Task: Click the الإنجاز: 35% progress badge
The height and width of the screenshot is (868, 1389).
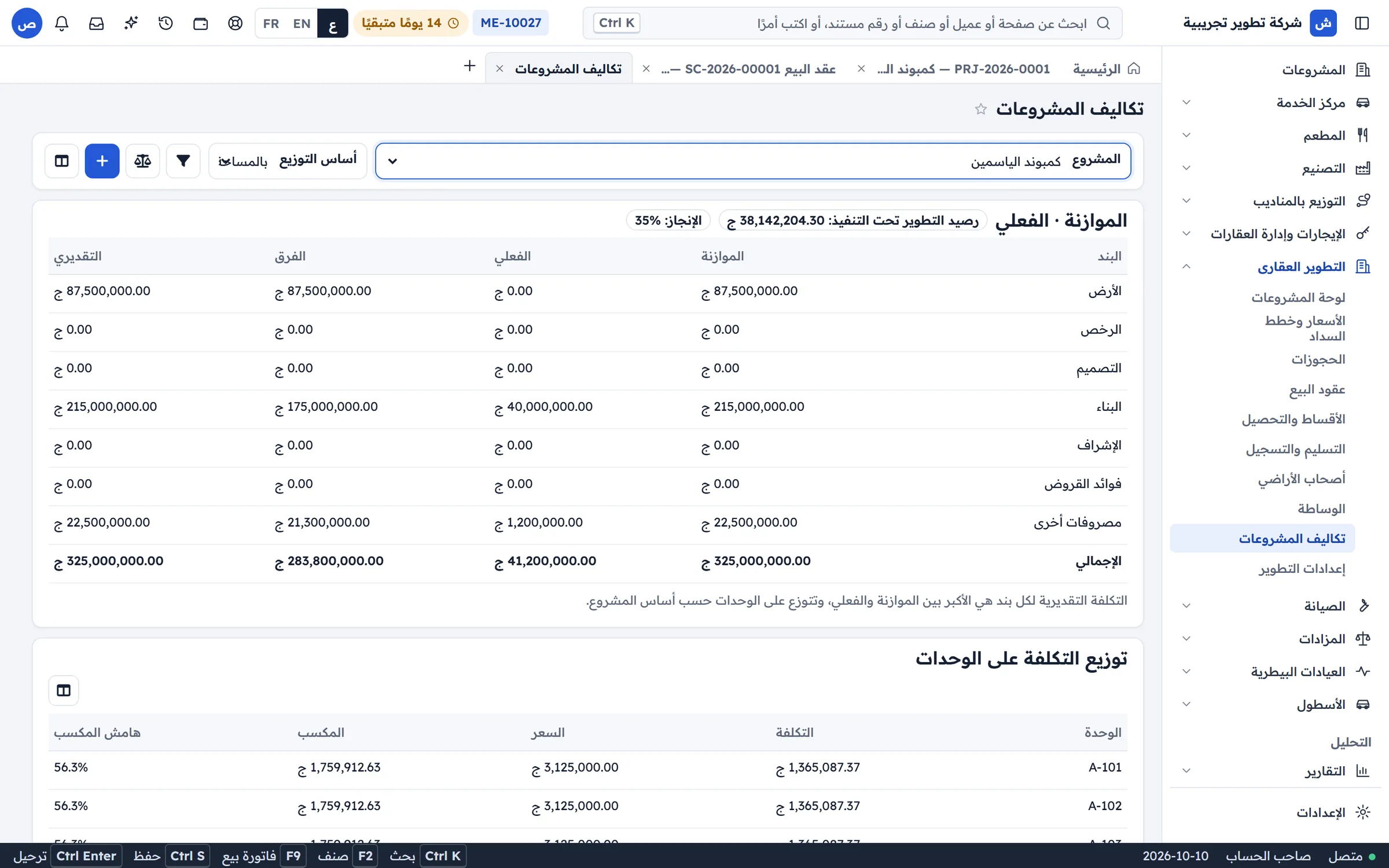Action: 668,220
